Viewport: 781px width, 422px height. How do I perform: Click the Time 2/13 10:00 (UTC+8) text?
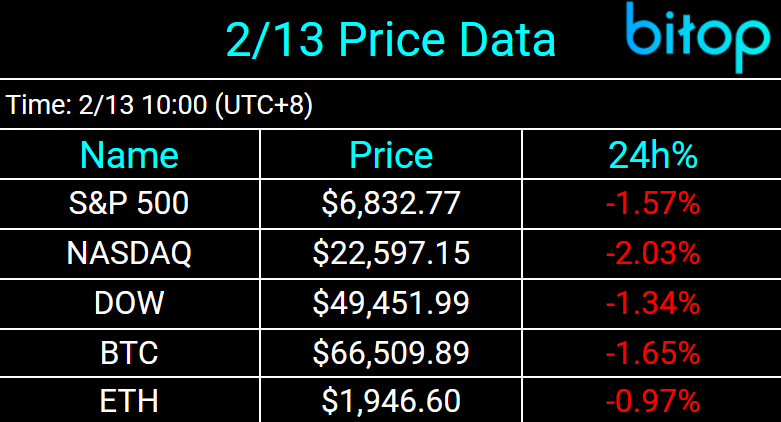click(x=160, y=106)
